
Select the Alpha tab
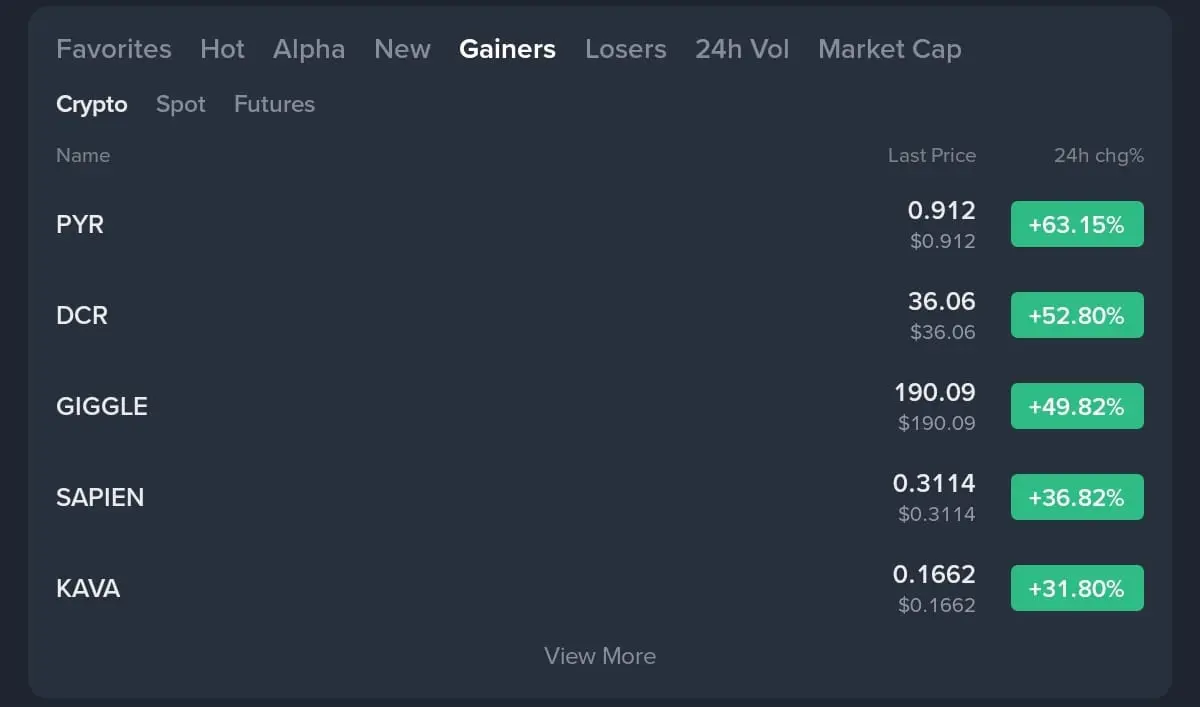[x=309, y=49]
